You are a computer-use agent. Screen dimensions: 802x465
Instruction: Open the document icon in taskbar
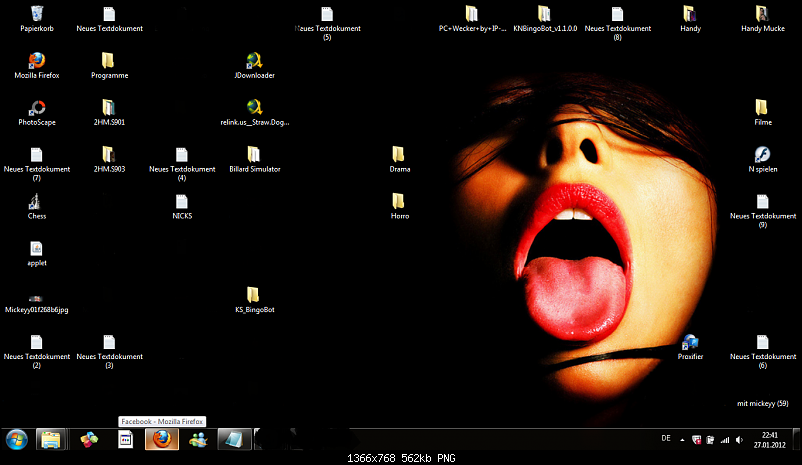125,439
